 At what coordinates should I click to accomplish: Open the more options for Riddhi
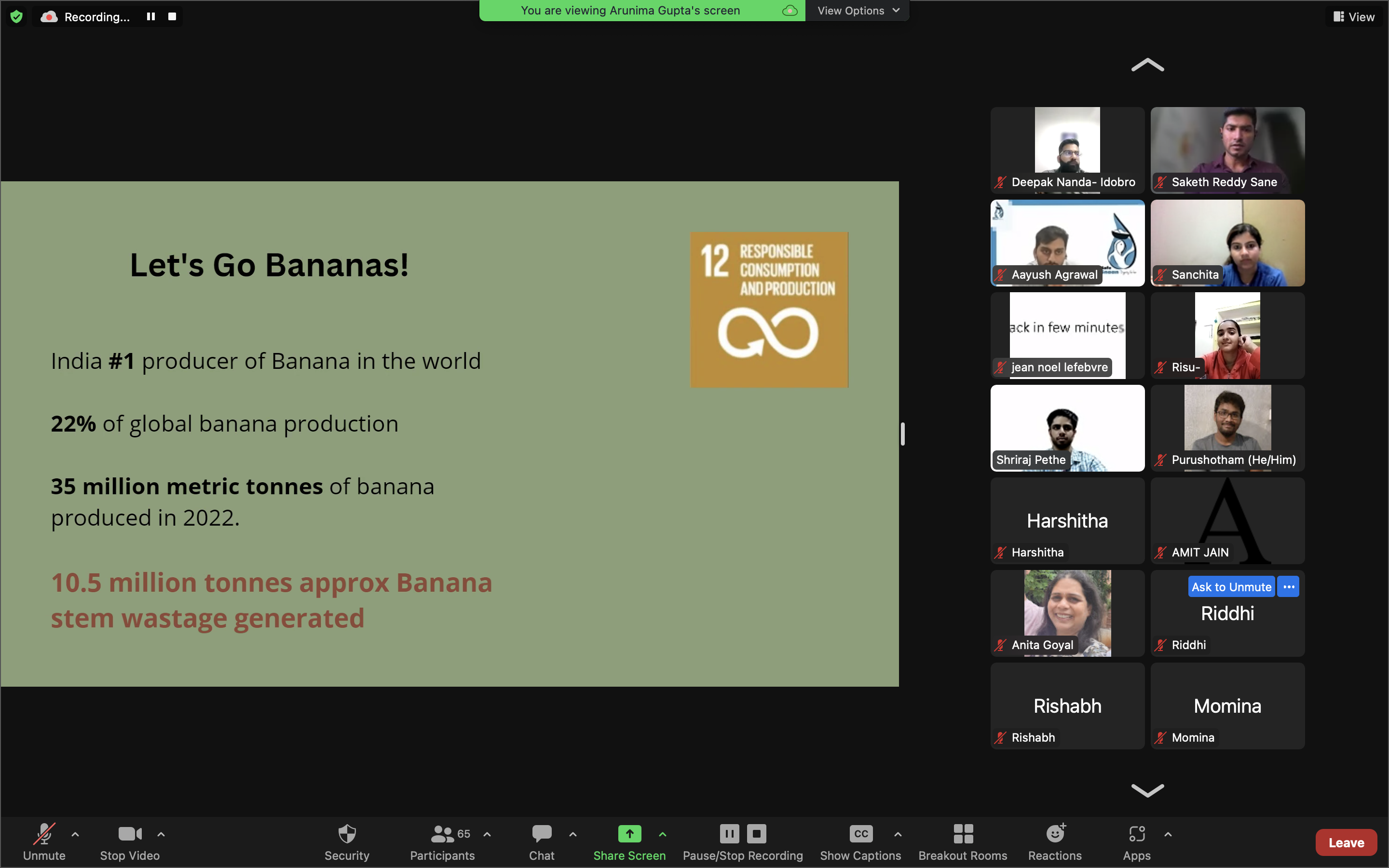(x=1288, y=587)
